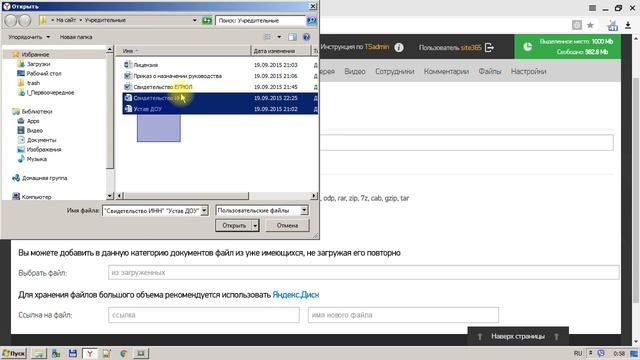Open the Видео library
Viewport: 640px width, 360px height.
tap(30, 131)
